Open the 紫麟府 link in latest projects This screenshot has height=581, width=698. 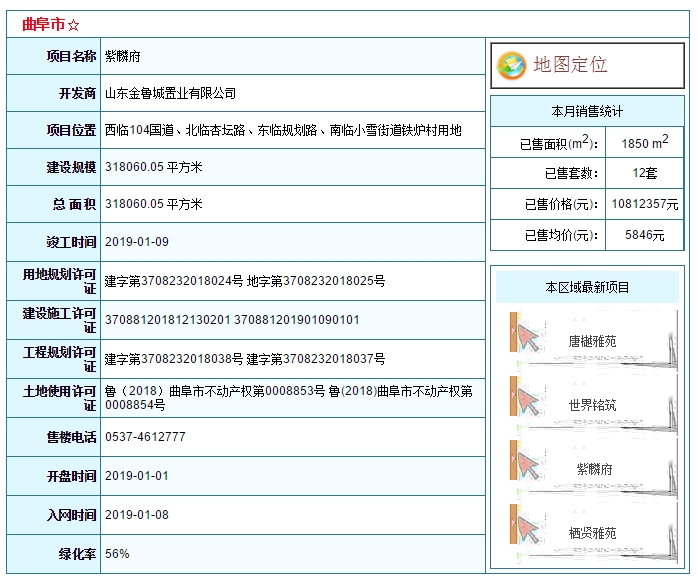(x=594, y=469)
